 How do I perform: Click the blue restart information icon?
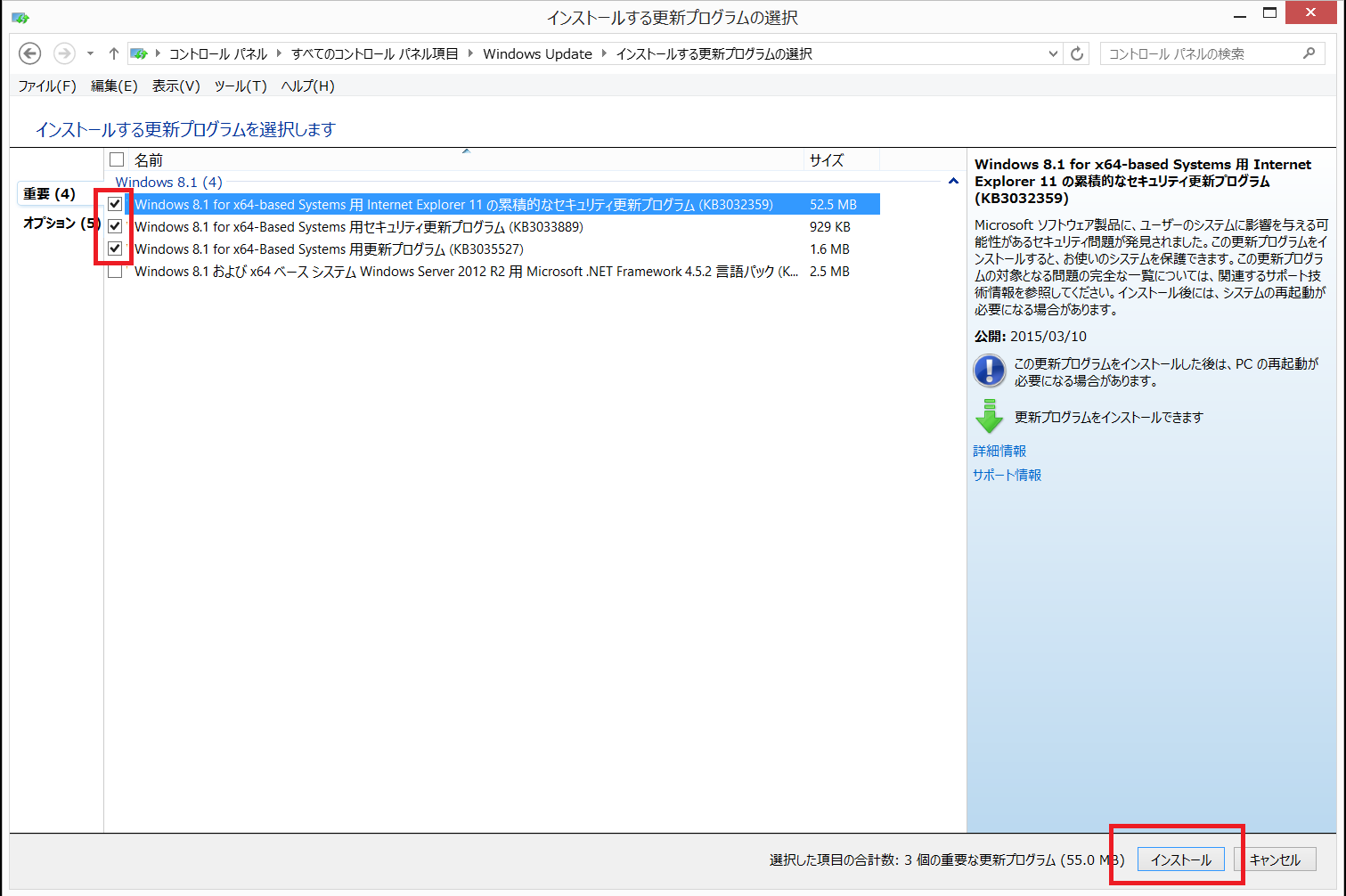(x=989, y=371)
